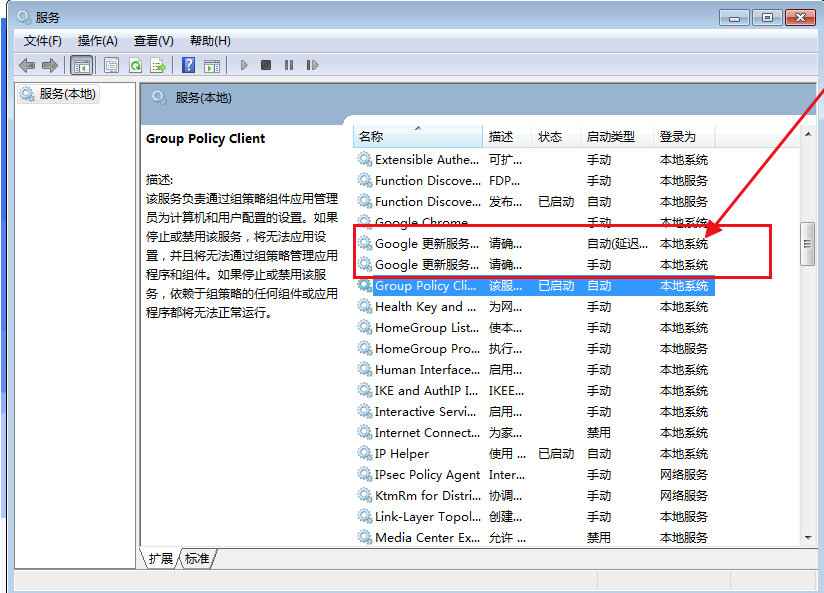Click the Forward arrow in toolbar
The height and width of the screenshot is (593, 824).
[x=49, y=66]
